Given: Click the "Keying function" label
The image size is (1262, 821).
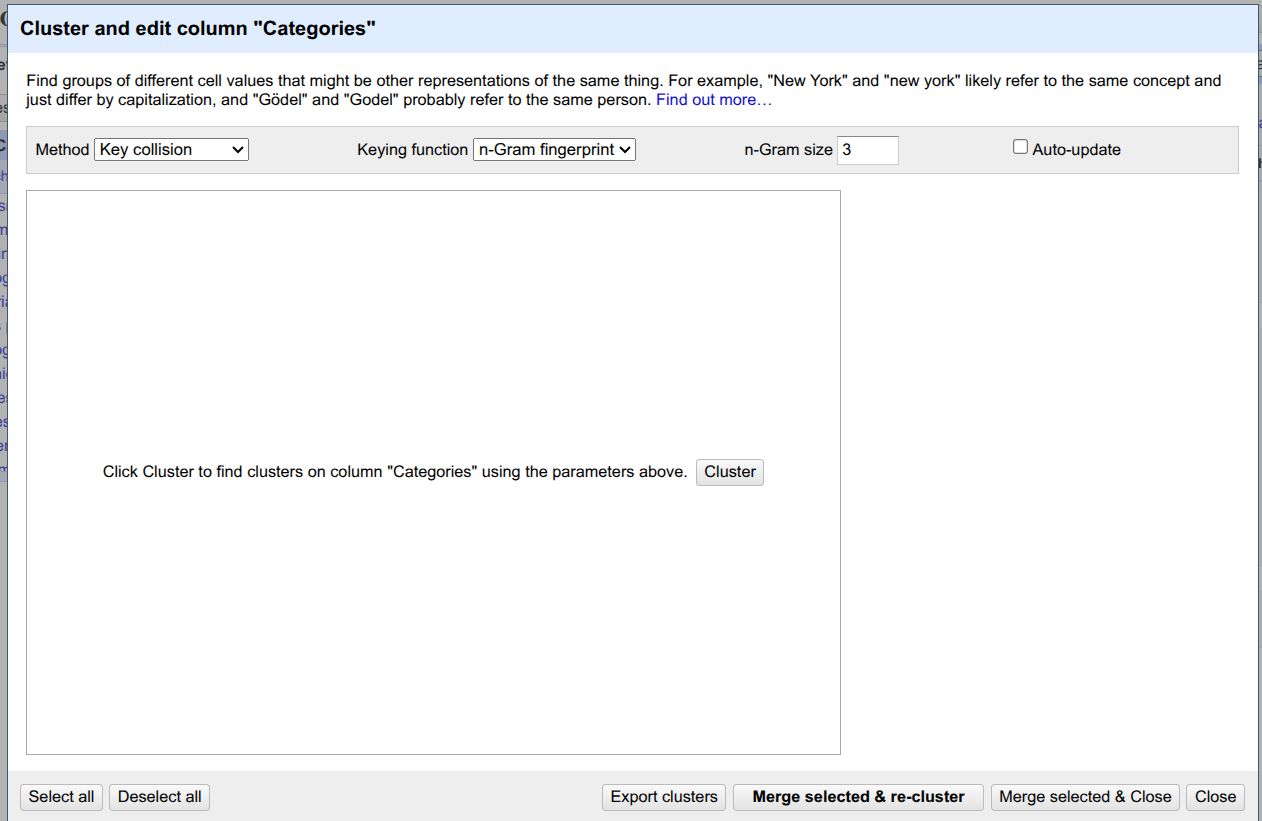Looking at the screenshot, I should click(412, 150).
